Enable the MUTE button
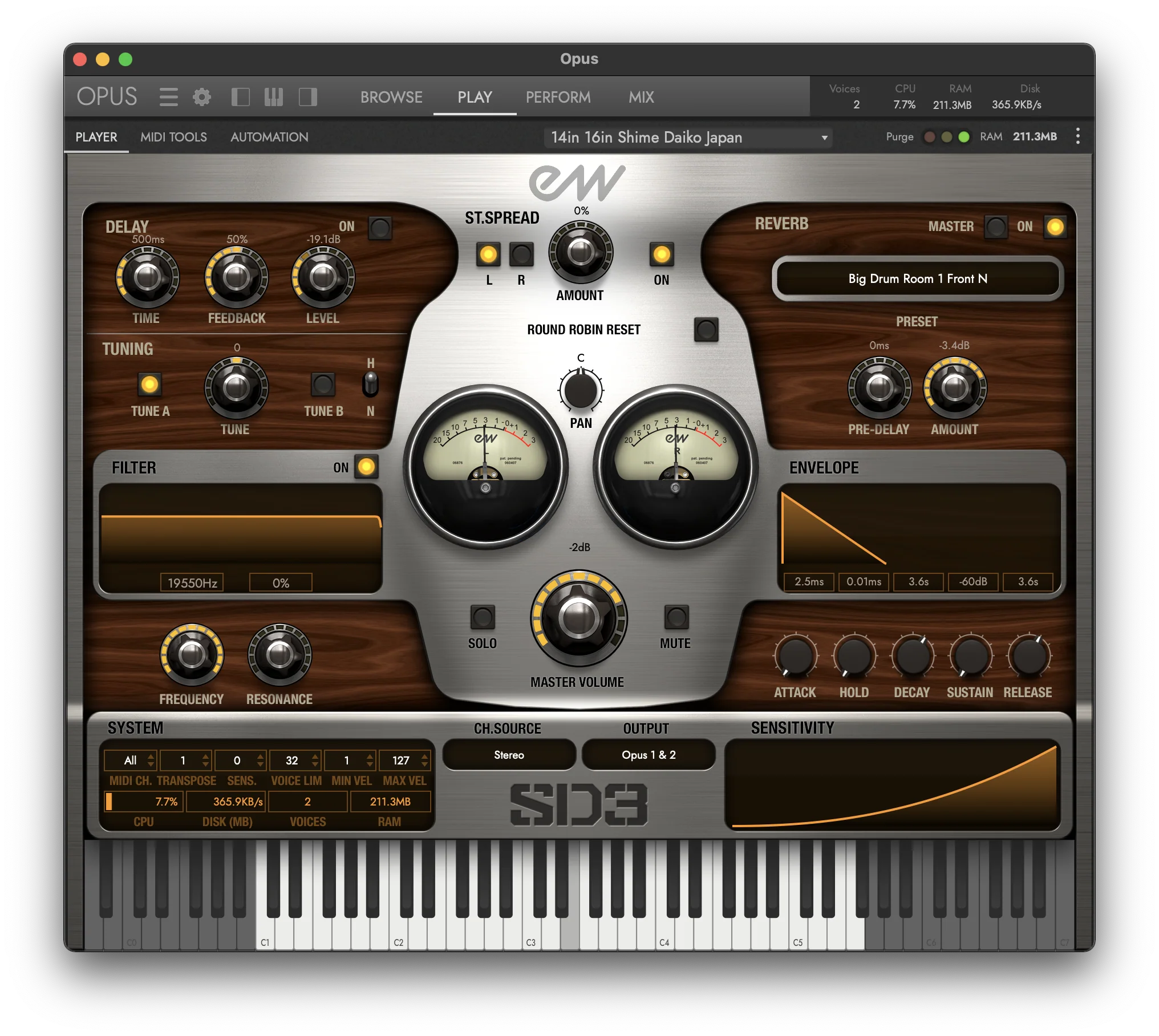The image size is (1159, 1036). (676, 617)
